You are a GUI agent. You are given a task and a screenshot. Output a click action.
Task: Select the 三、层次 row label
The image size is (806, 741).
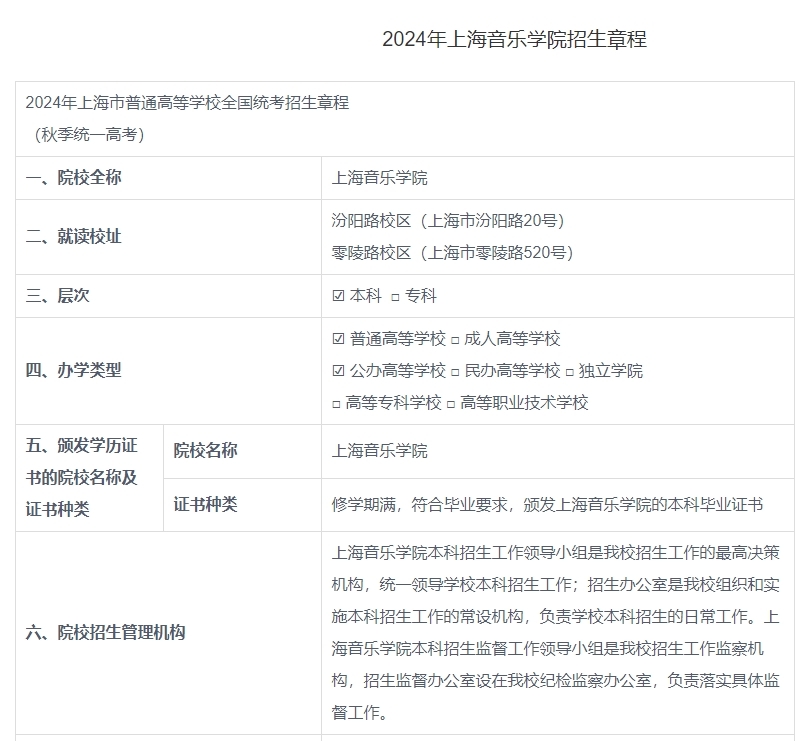coord(57,296)
